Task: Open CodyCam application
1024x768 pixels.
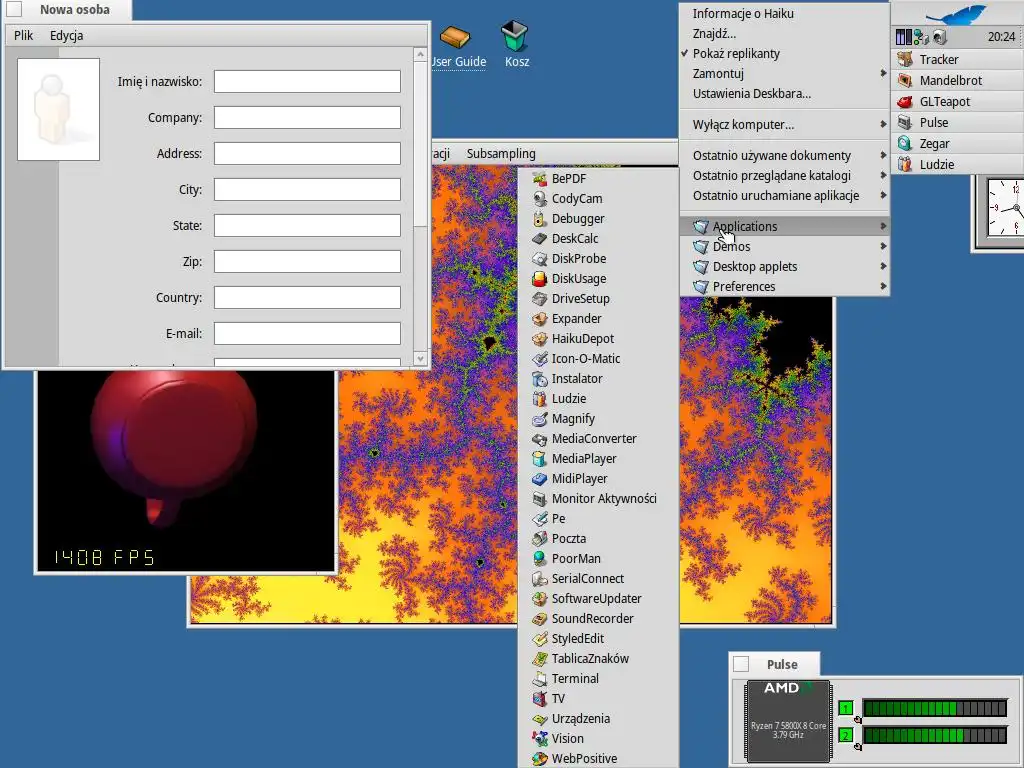Action: [x=598, y=199]
